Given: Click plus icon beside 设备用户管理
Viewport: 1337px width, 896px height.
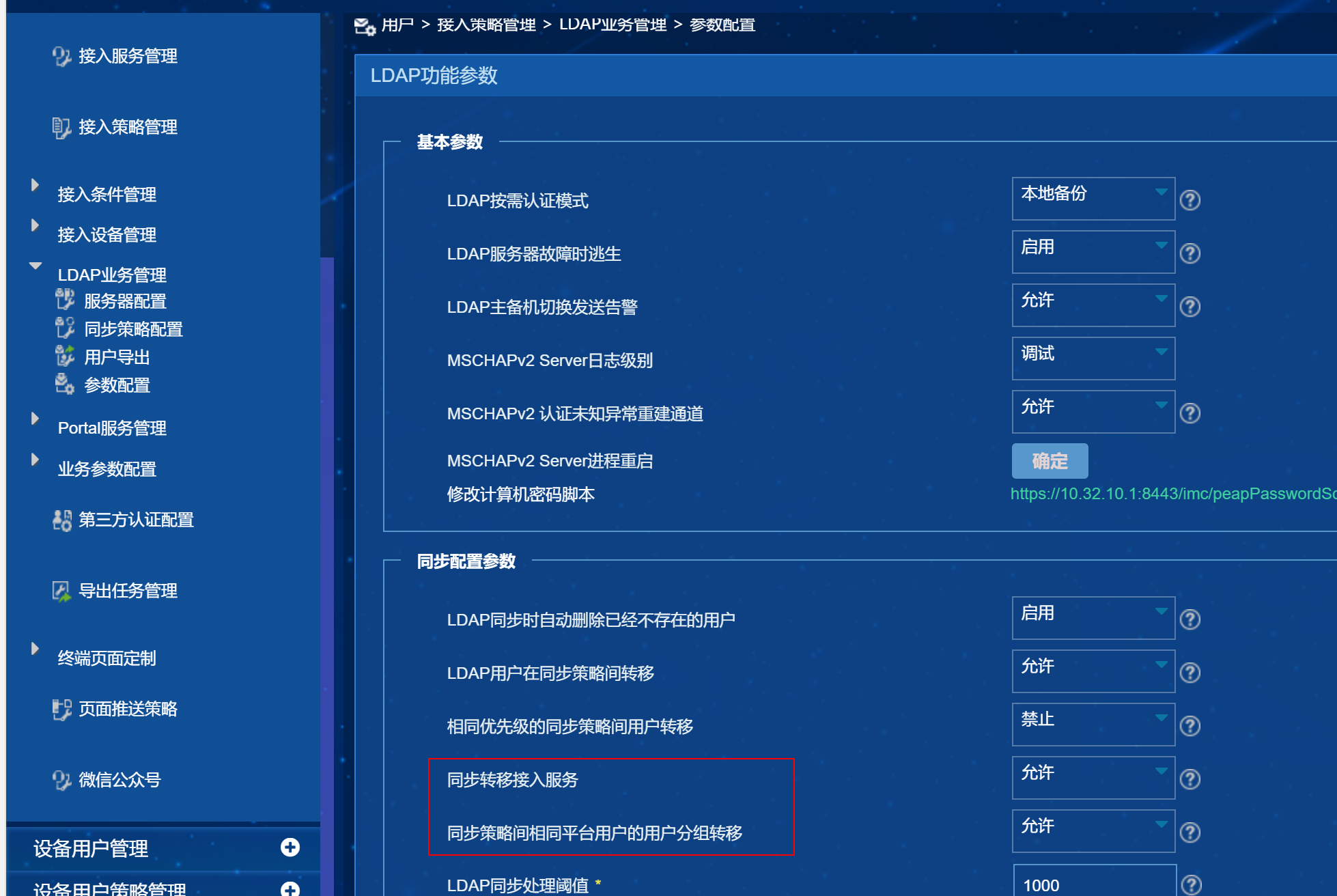Looking at the screenshot, I should click(x=290, y=848).
